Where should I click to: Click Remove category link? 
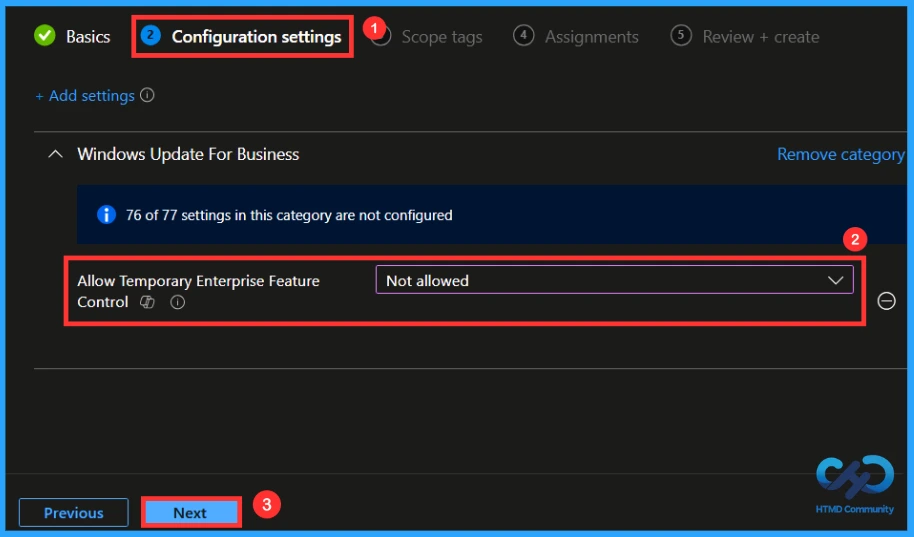pyautogui.click(x=841, y=155)
